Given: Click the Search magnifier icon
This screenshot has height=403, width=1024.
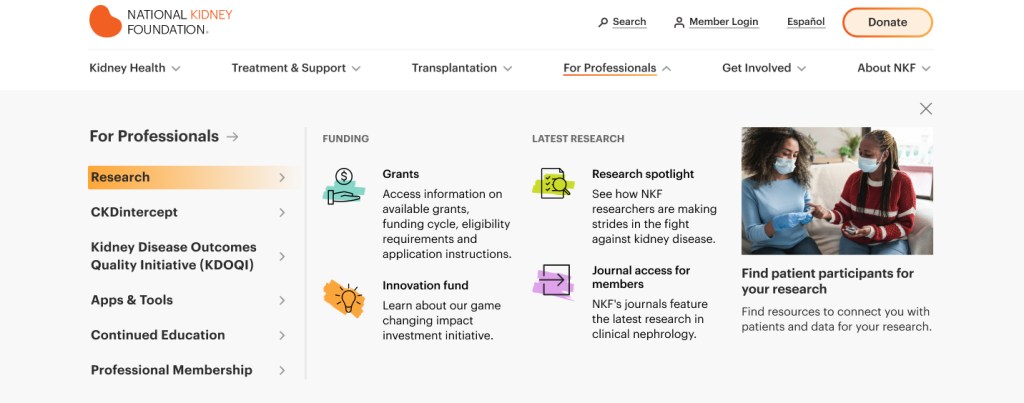Looking at the screenshot, I should click(x=603, y=22).
